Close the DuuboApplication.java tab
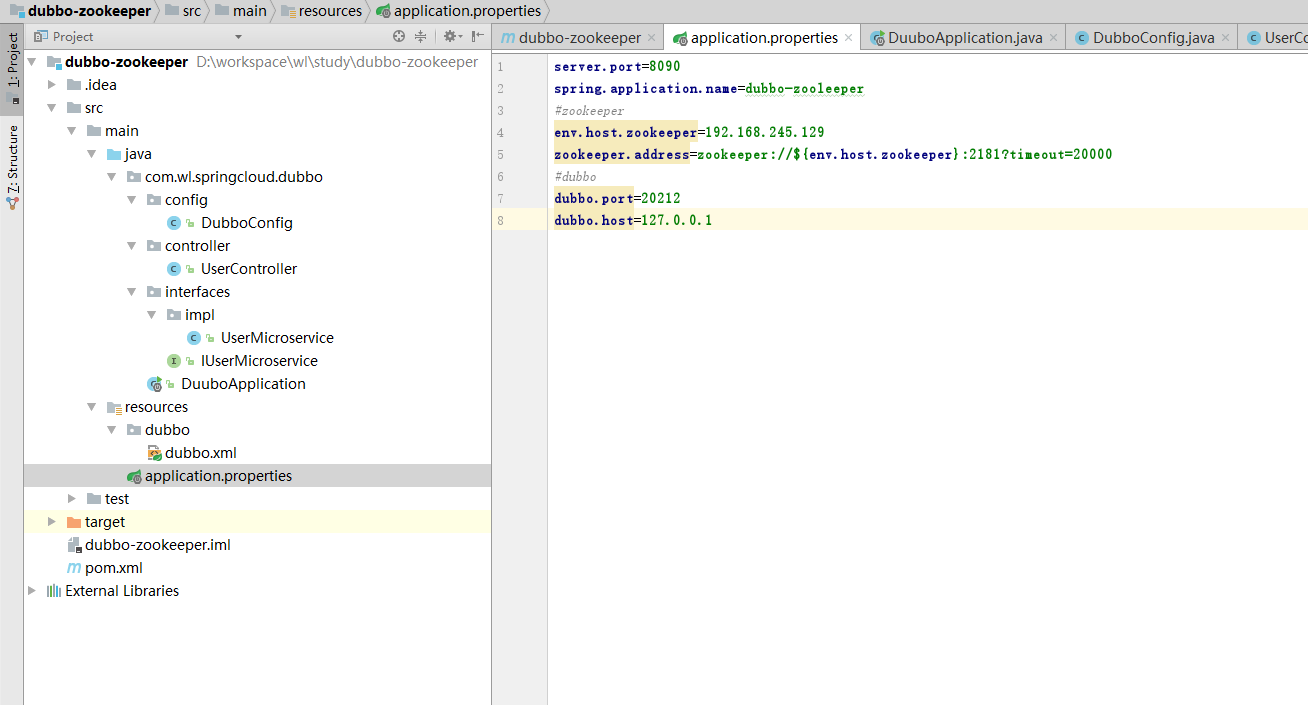The image size is (1308, 705). tap(1053, 38)
